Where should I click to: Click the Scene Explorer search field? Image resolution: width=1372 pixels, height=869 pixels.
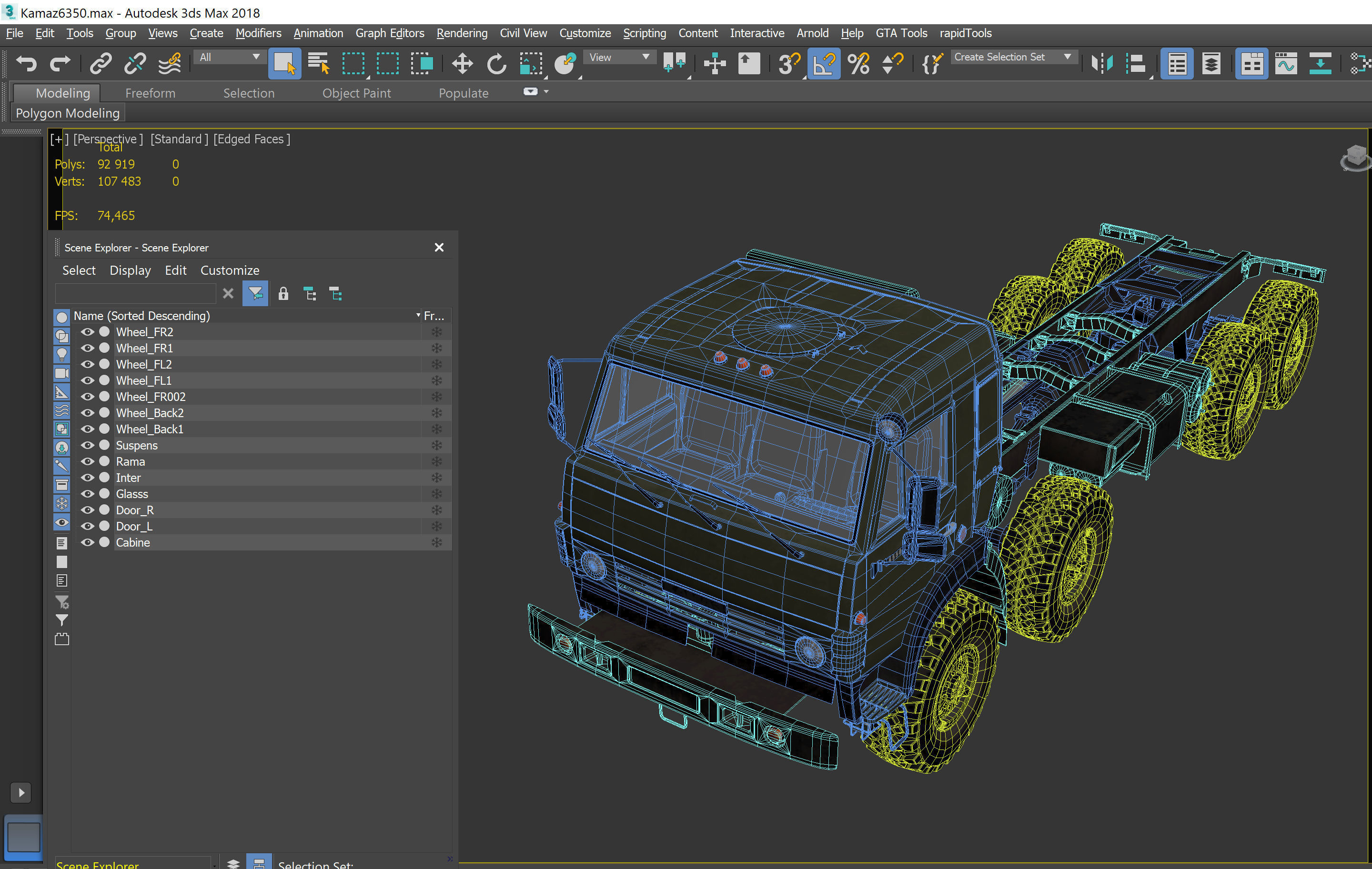[x=136, y=294]
